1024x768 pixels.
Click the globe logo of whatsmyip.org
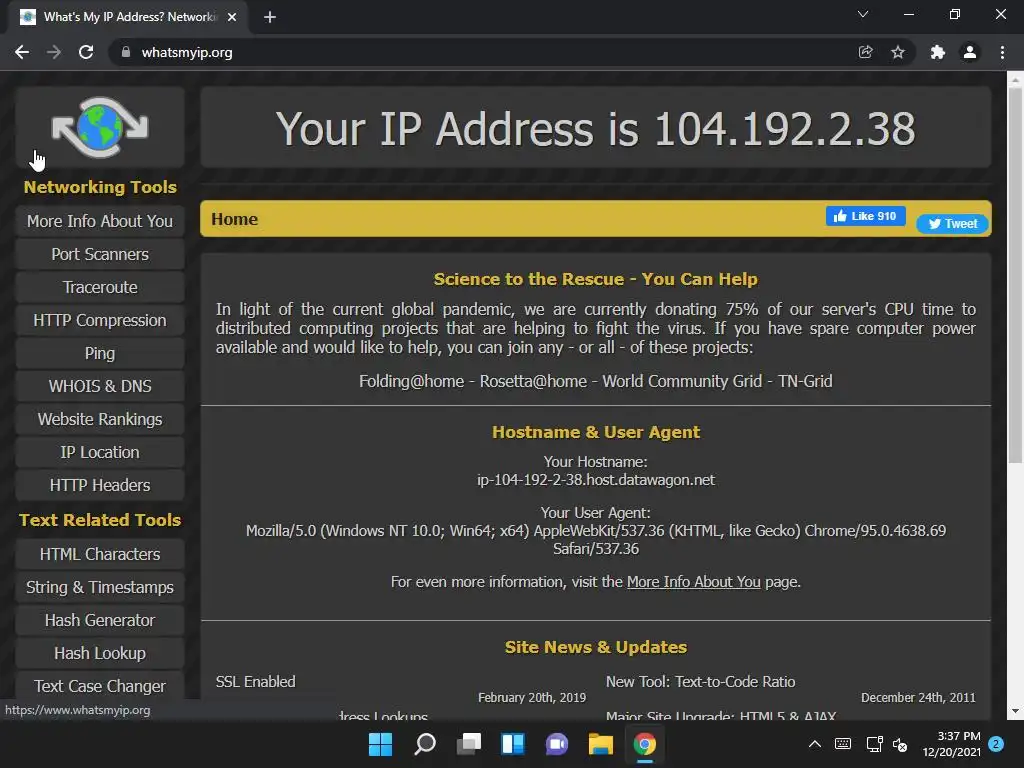point(100,127)
